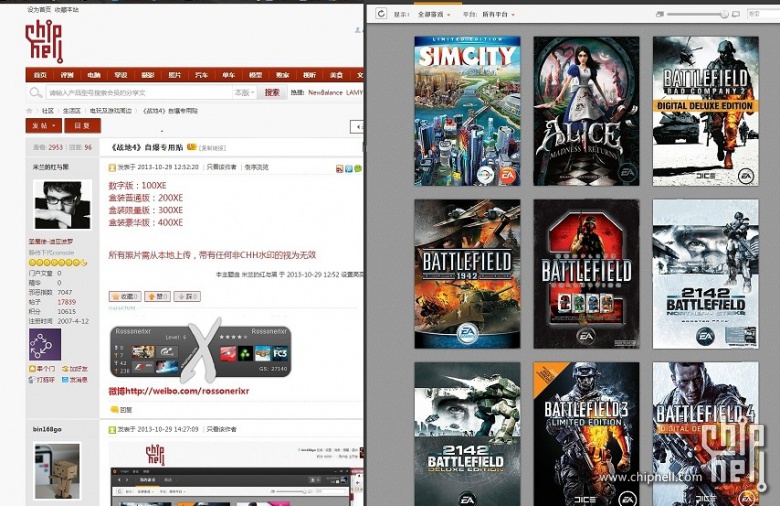
Task: Adjust the Origin thumbnail size slider
Action: 697,14
